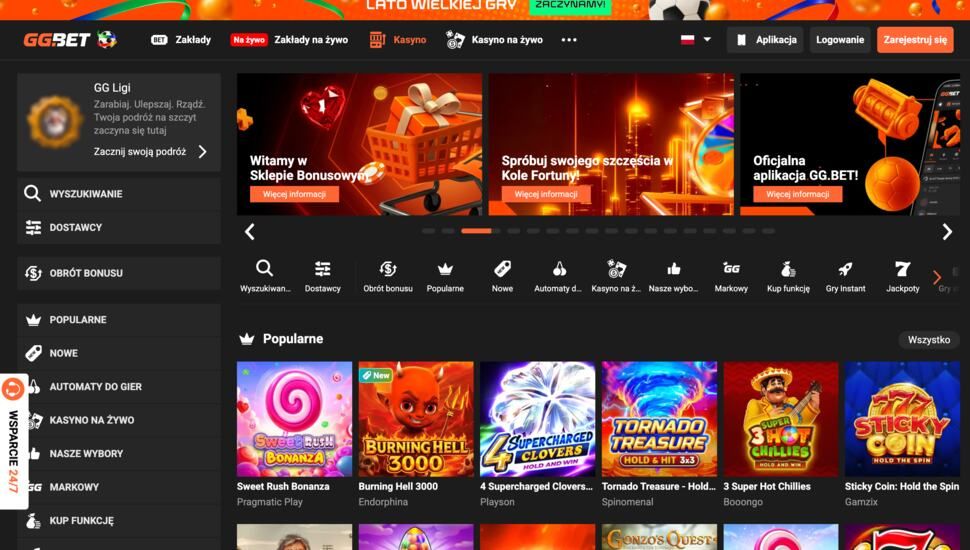Open Sweet Rush Bonanza game thumbnail
Viewport: 970px width, 550px height.
[294, 419]
